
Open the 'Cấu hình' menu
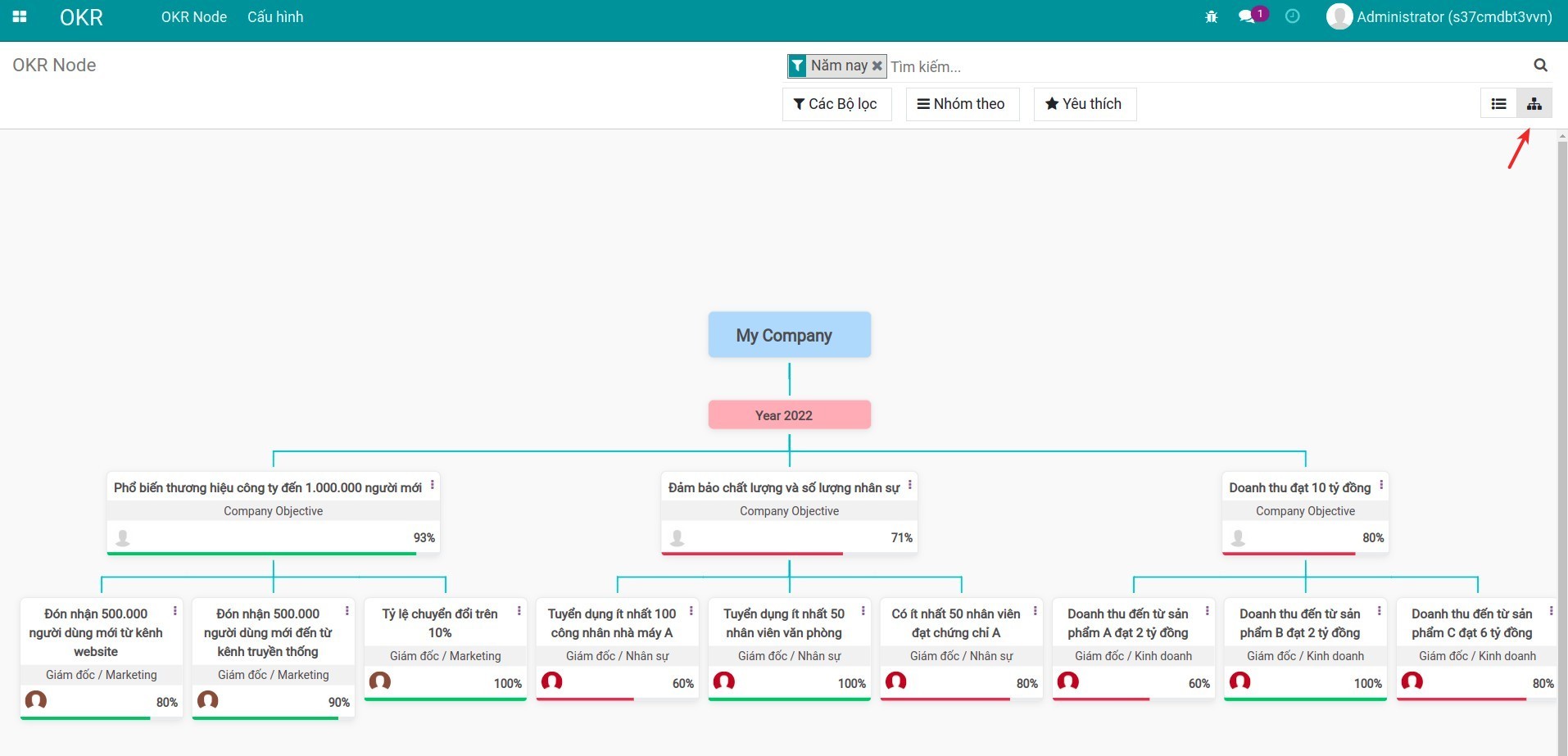275,17
